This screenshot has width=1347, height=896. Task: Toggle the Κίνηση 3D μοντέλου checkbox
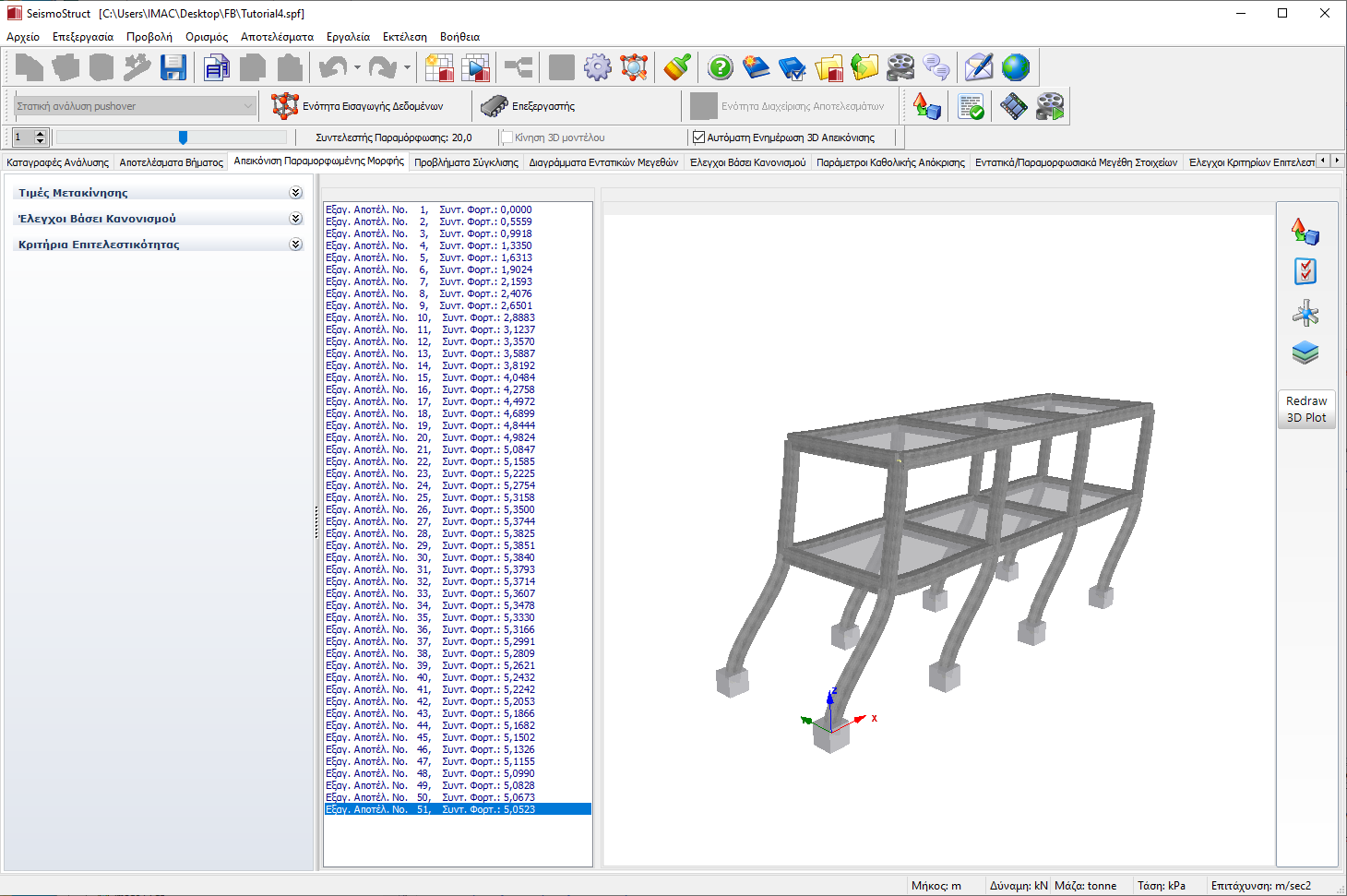(x=507, y=137)
